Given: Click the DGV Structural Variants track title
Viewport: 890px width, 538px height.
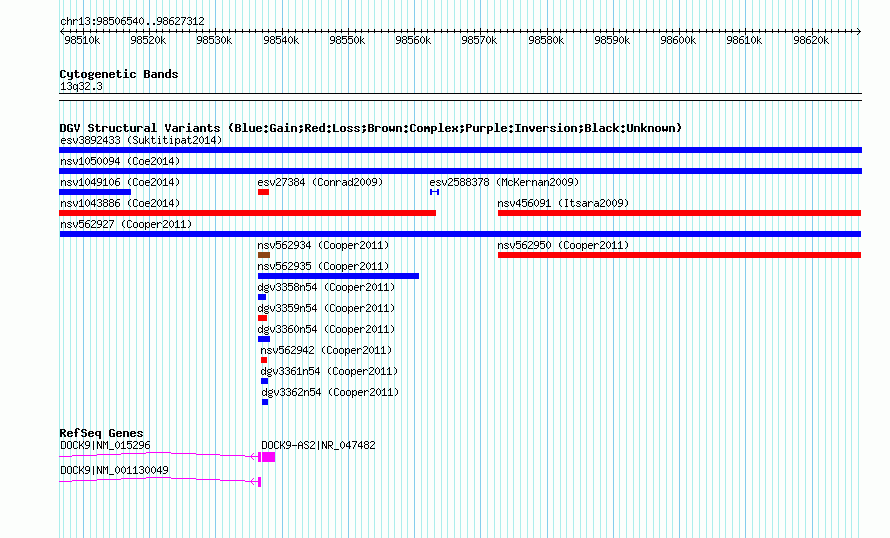Looking at the screenshot, I should (x=371, y=128).
